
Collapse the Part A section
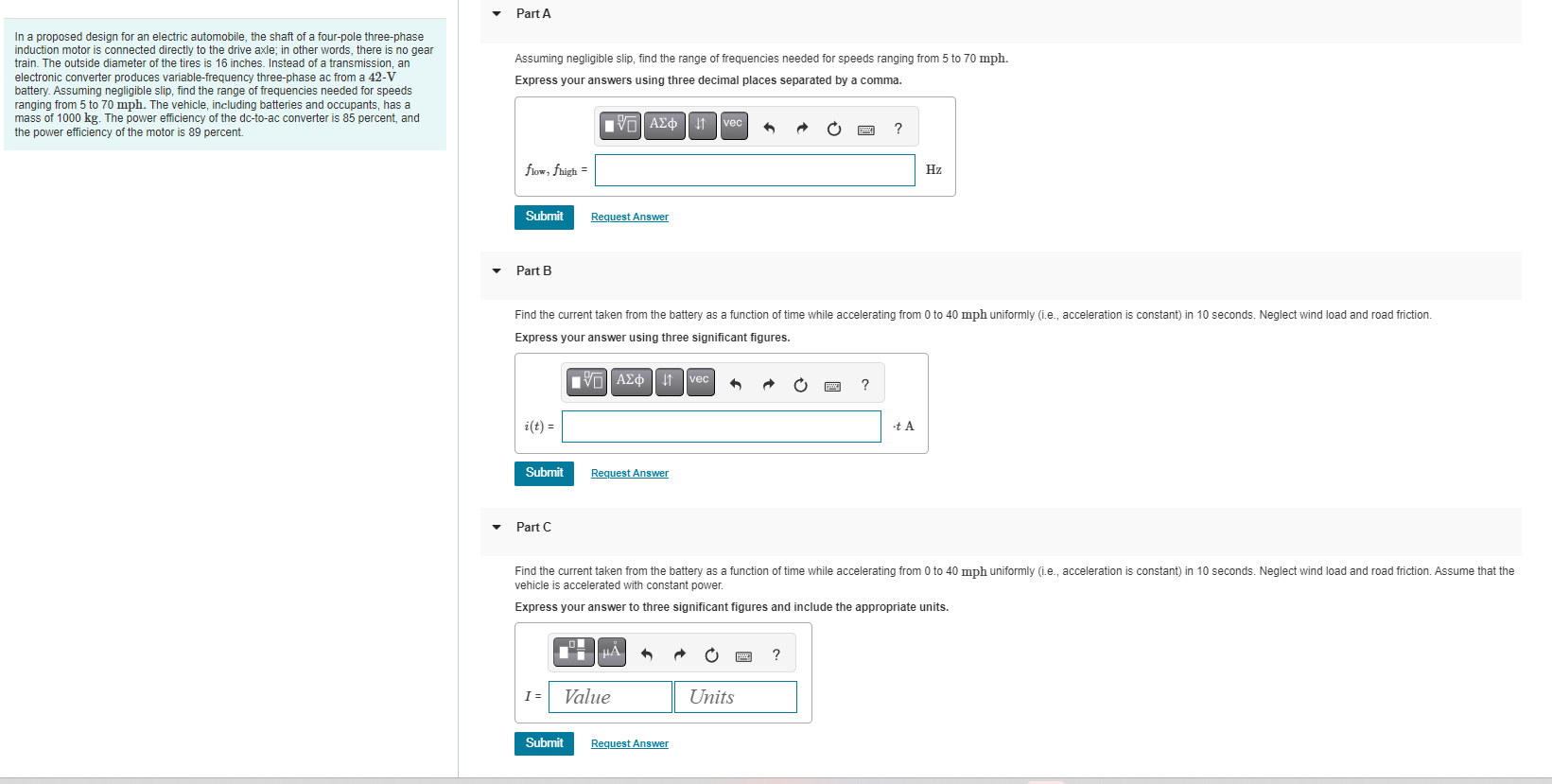point(497,14)
